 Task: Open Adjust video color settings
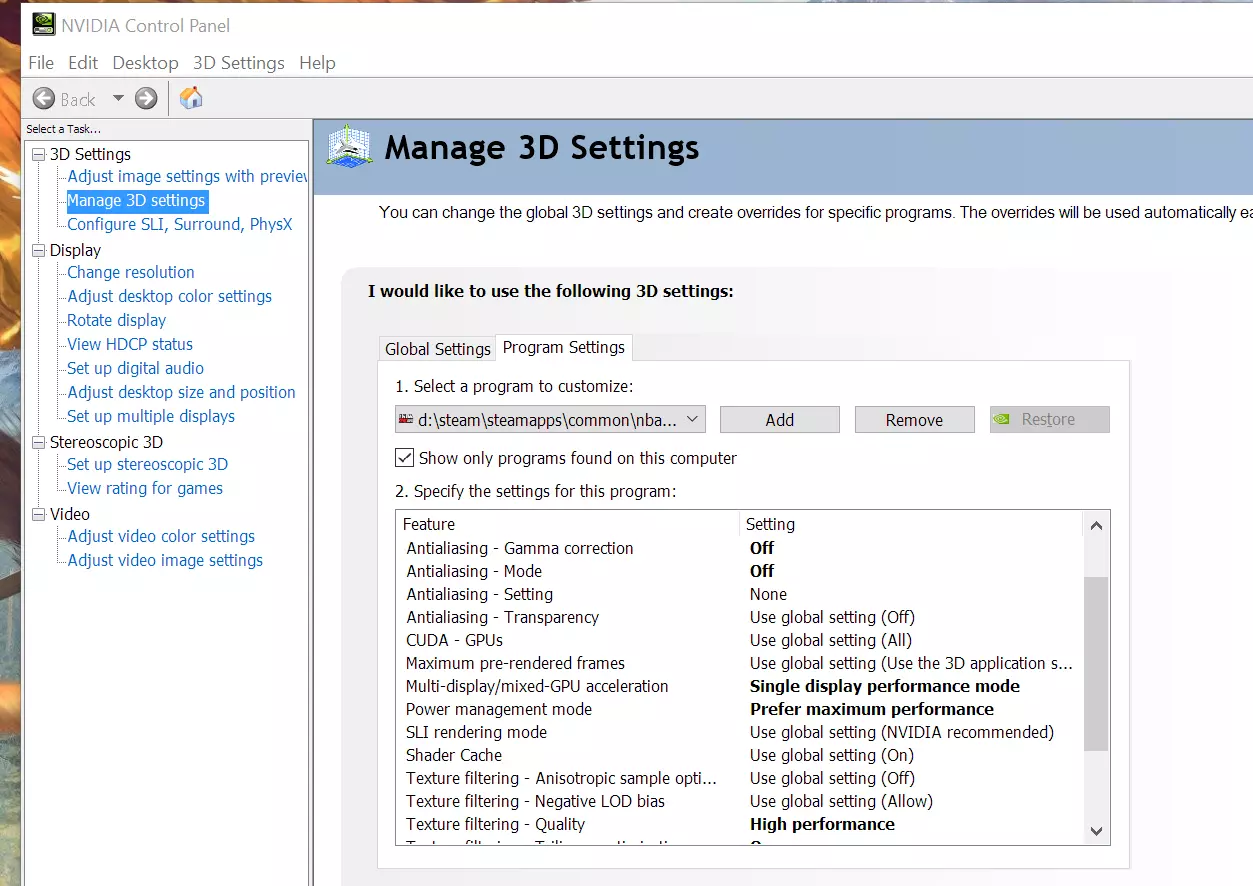pos(161,536)
